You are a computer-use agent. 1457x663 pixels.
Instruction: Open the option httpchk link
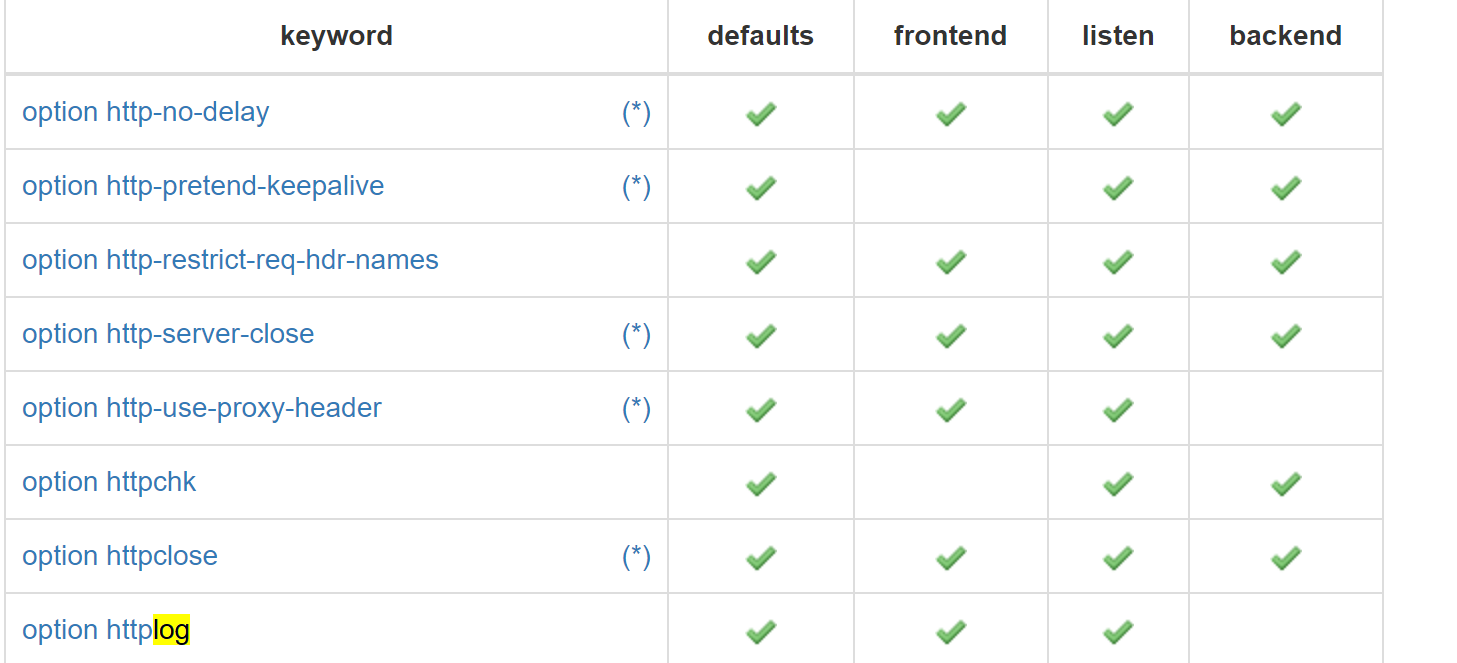tap(109, 482)
